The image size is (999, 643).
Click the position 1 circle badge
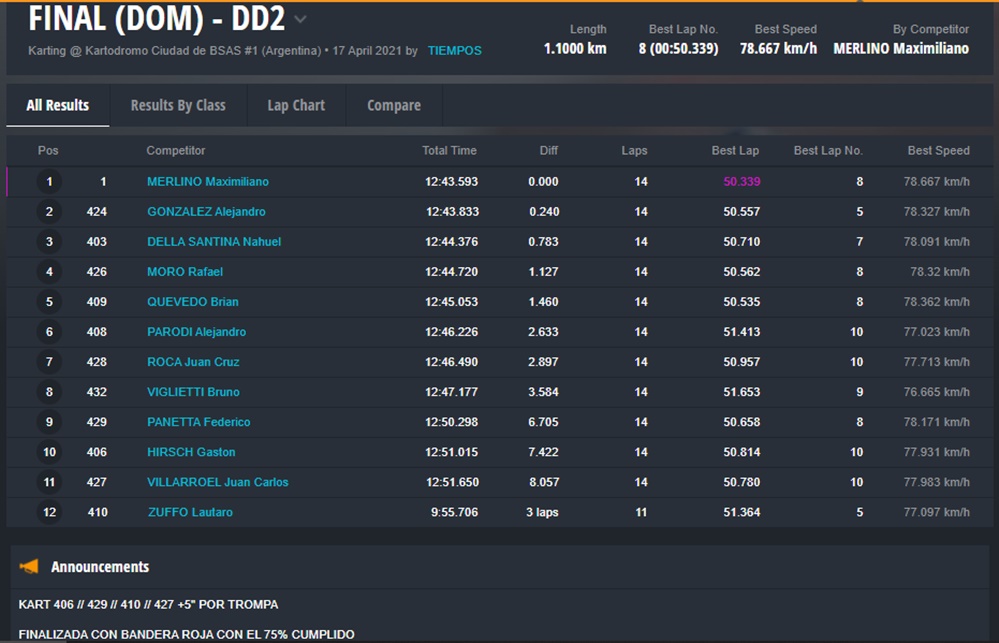pos(48,182)
